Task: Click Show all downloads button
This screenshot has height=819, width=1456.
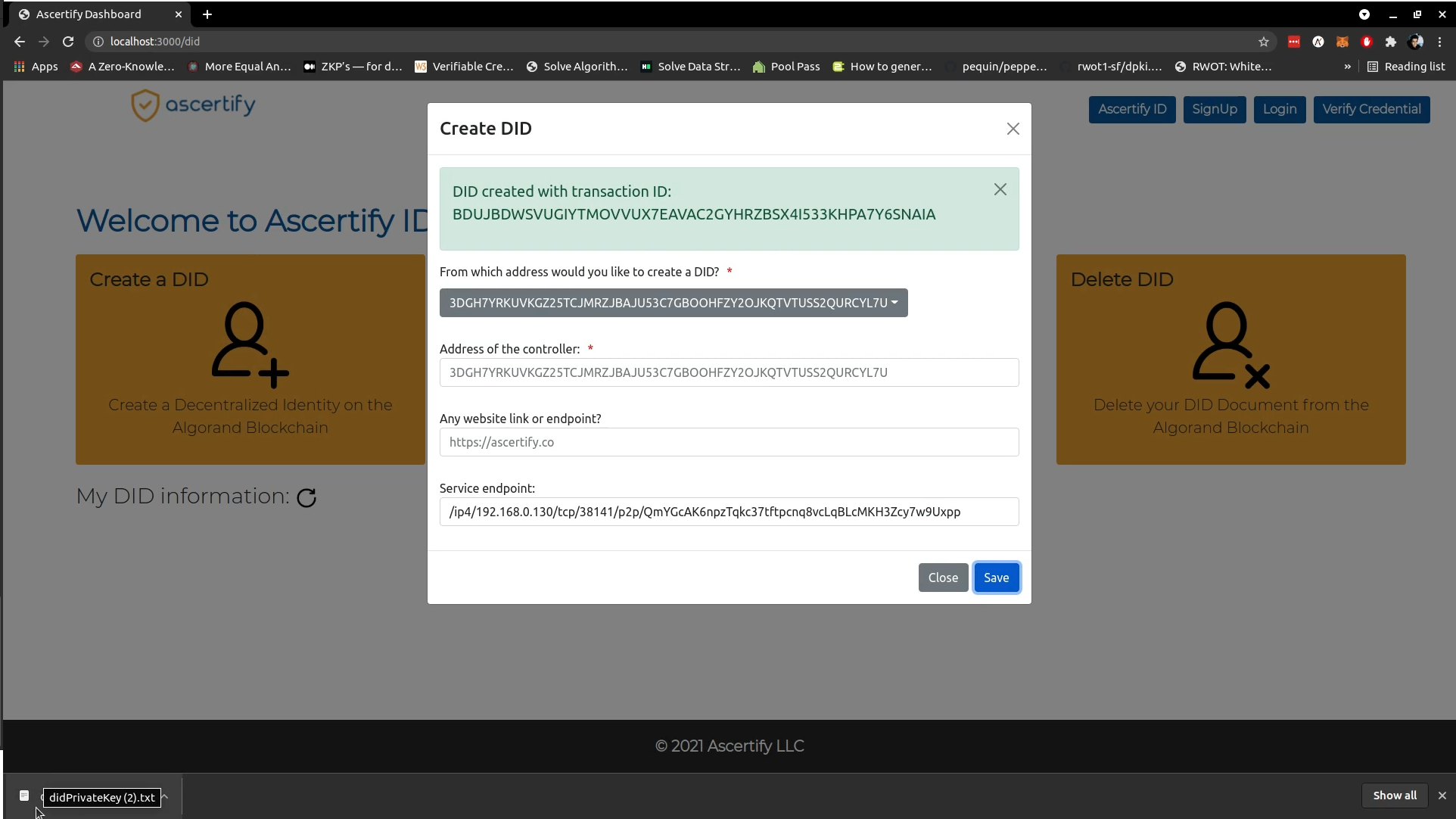Action: click(1394, 796)
